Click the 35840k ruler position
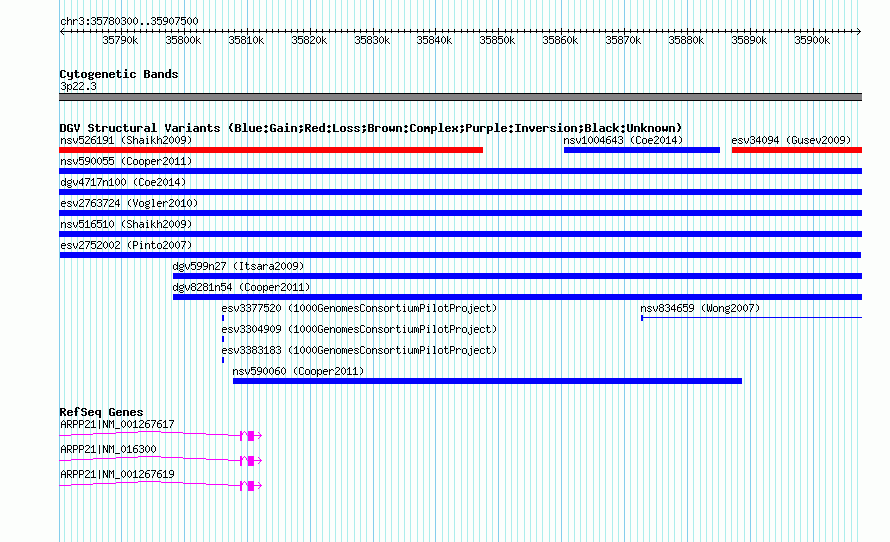The height and width of the screenshot is (542, 890). pyautogui.click(x=434, y=40)
